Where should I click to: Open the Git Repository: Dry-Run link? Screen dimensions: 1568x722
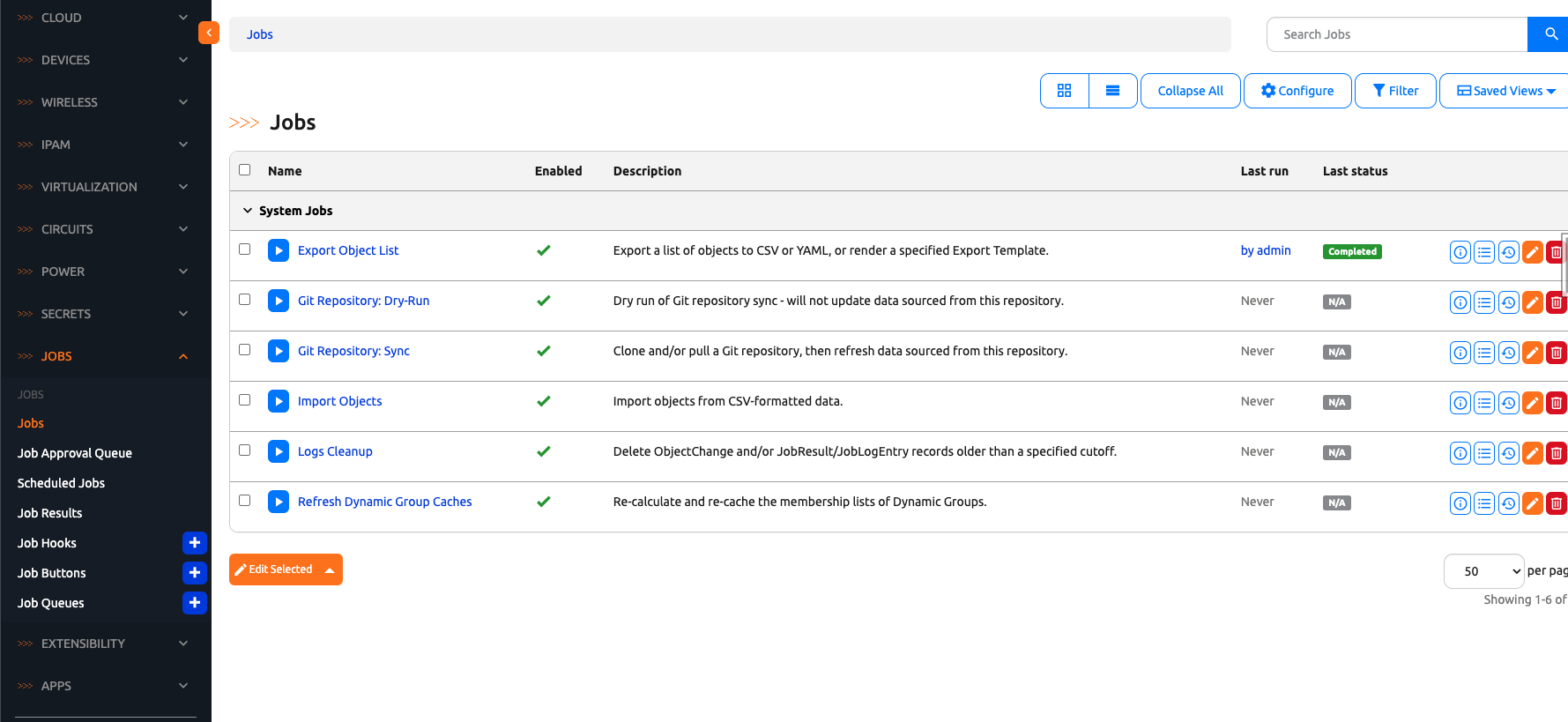point(363,301)
